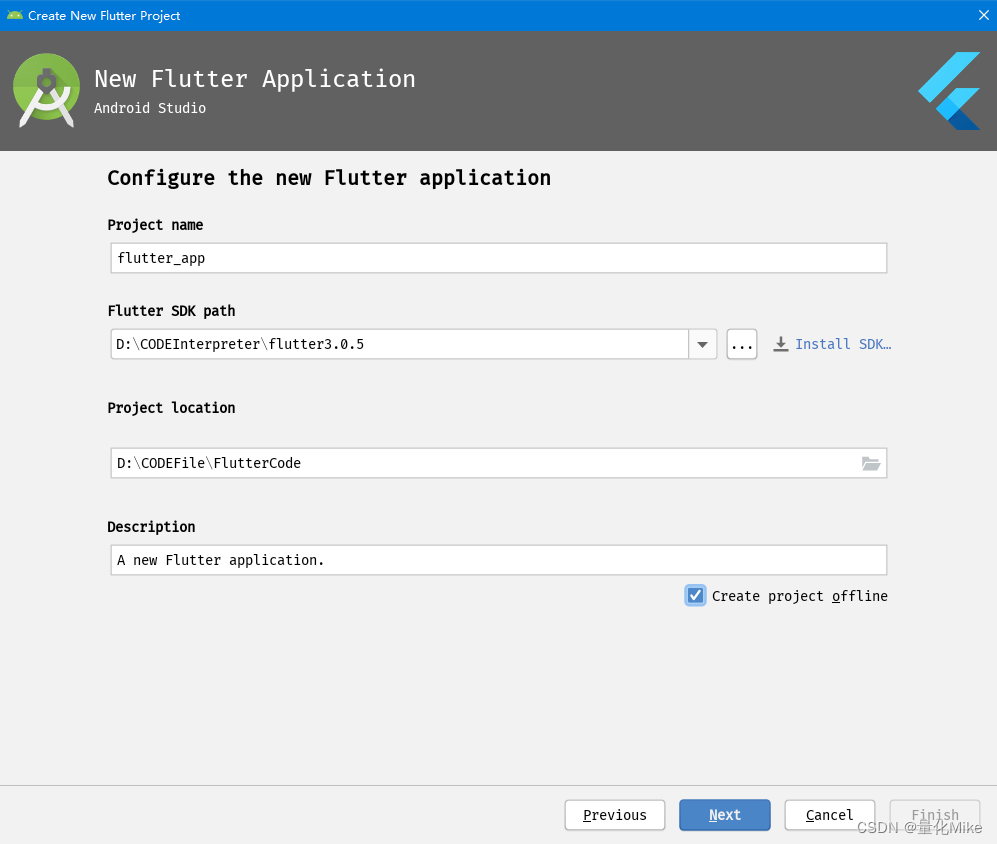This screenshot has width=997, height=844.
Task: Go back with the Previous button
Action: (614, 815)
